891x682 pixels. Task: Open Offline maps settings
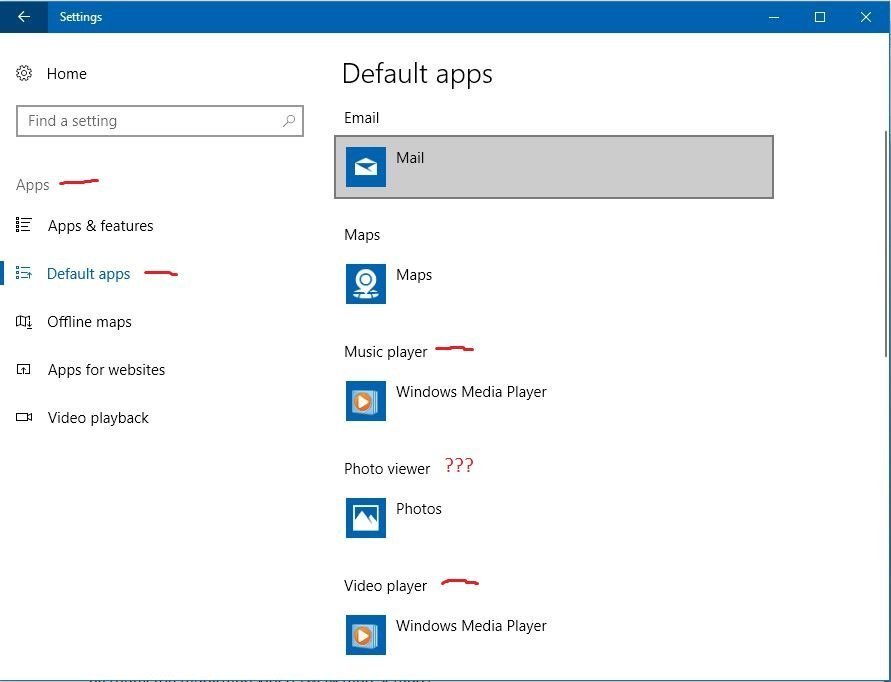[x=89, y=322]
